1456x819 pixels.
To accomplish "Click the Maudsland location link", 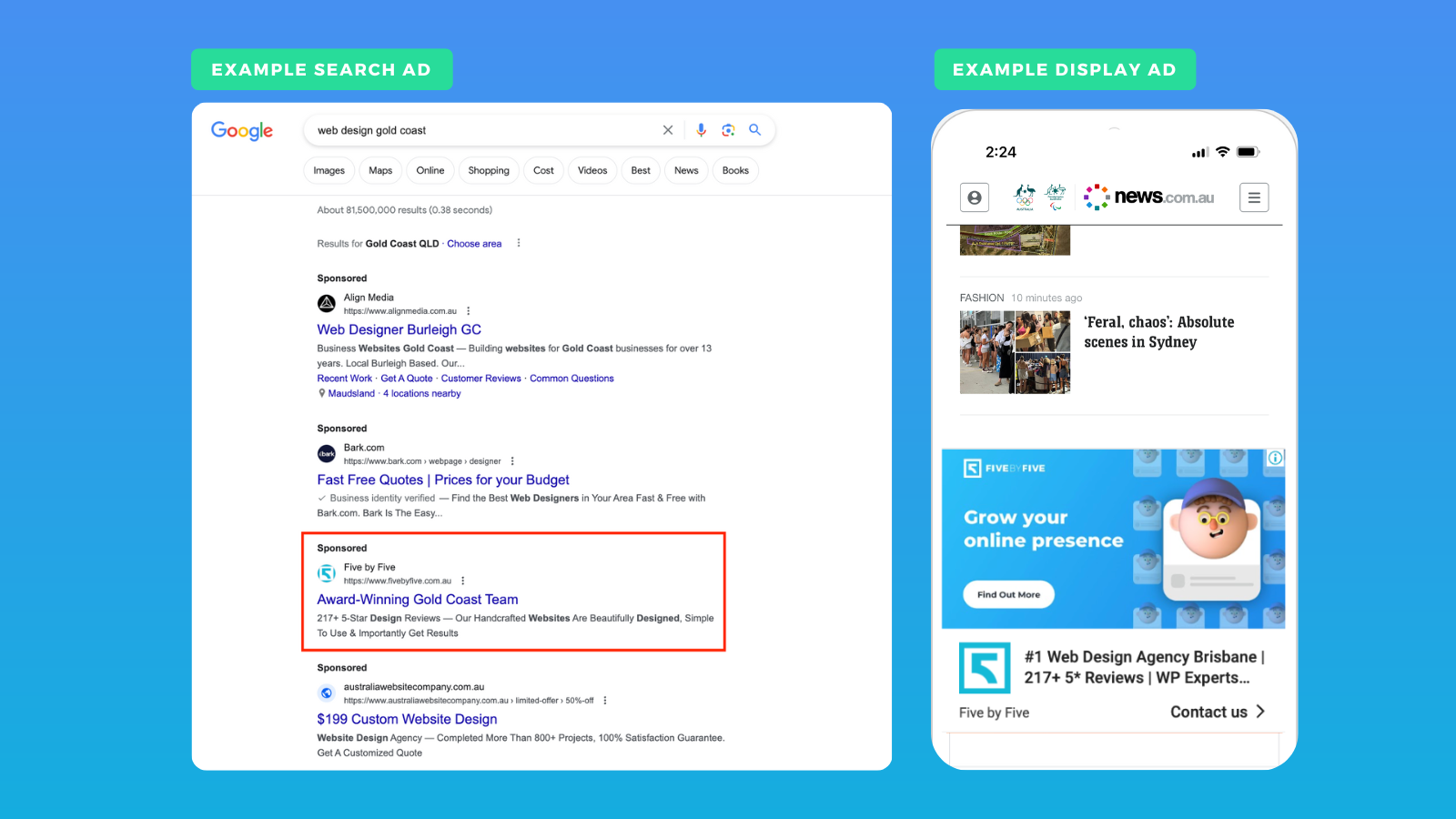I will coord(351,393).
